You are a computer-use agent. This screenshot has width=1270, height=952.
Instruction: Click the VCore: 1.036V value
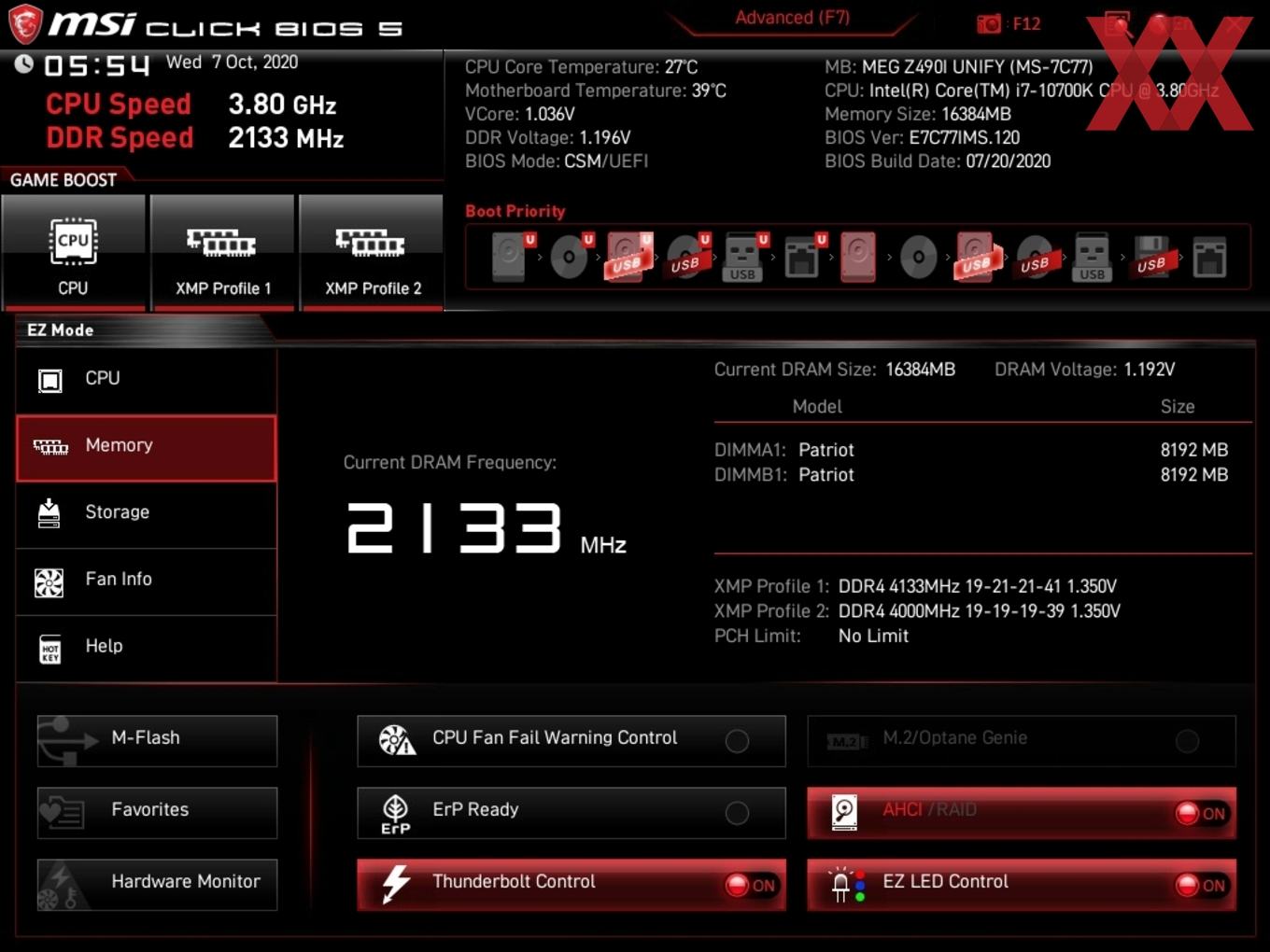click(519, 114)
